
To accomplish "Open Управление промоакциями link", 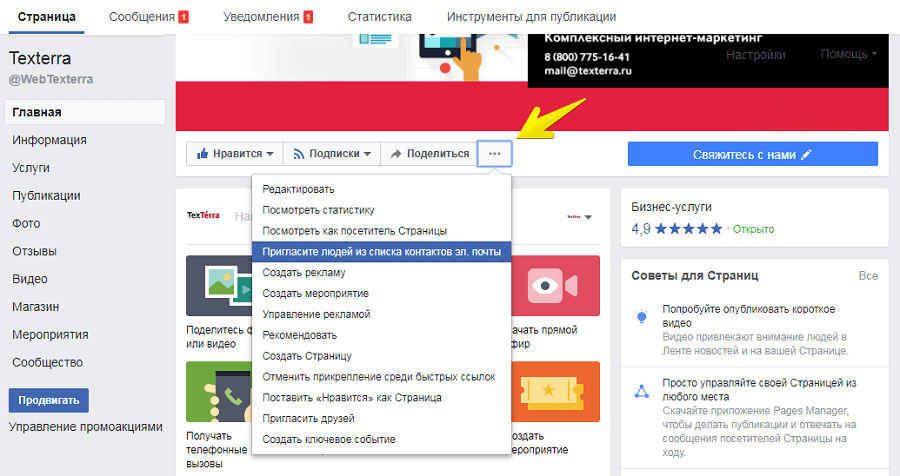I will coord(86,427).
